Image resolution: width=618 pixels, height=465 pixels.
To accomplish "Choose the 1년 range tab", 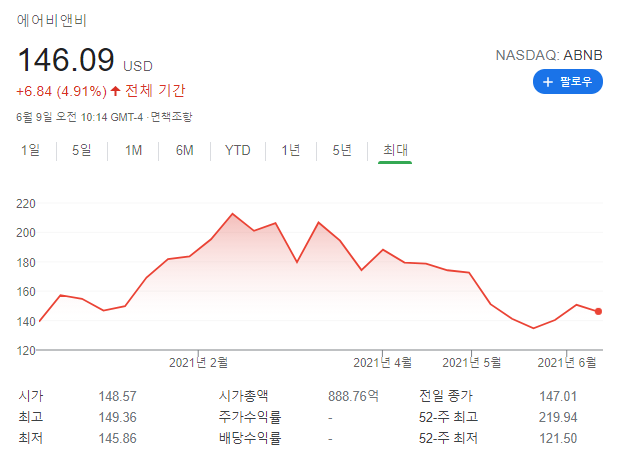I will pos(291,150).
